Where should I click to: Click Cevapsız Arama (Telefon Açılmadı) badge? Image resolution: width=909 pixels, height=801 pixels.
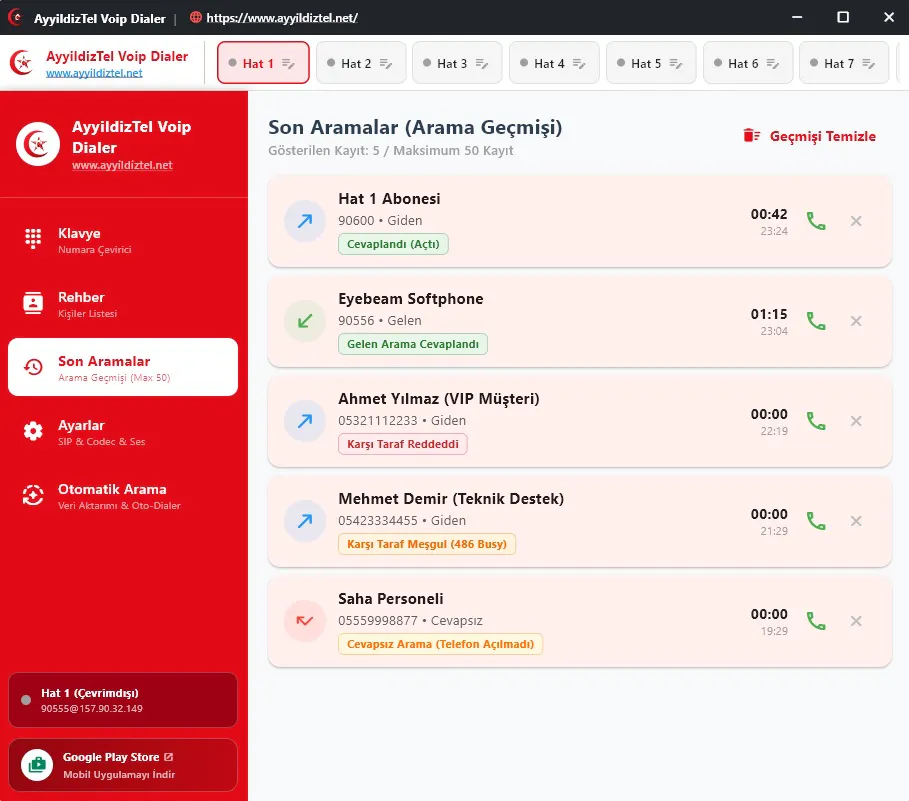441,645
